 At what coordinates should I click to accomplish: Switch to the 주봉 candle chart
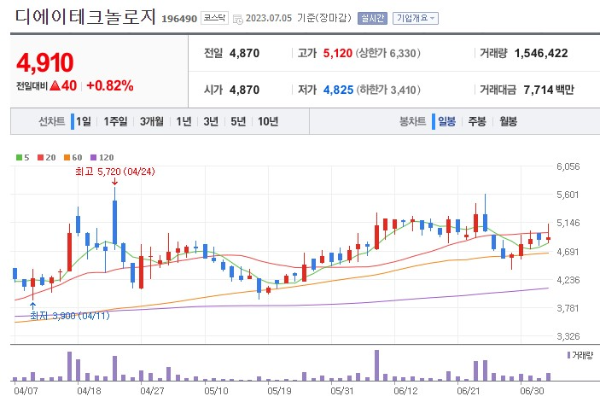477,122
